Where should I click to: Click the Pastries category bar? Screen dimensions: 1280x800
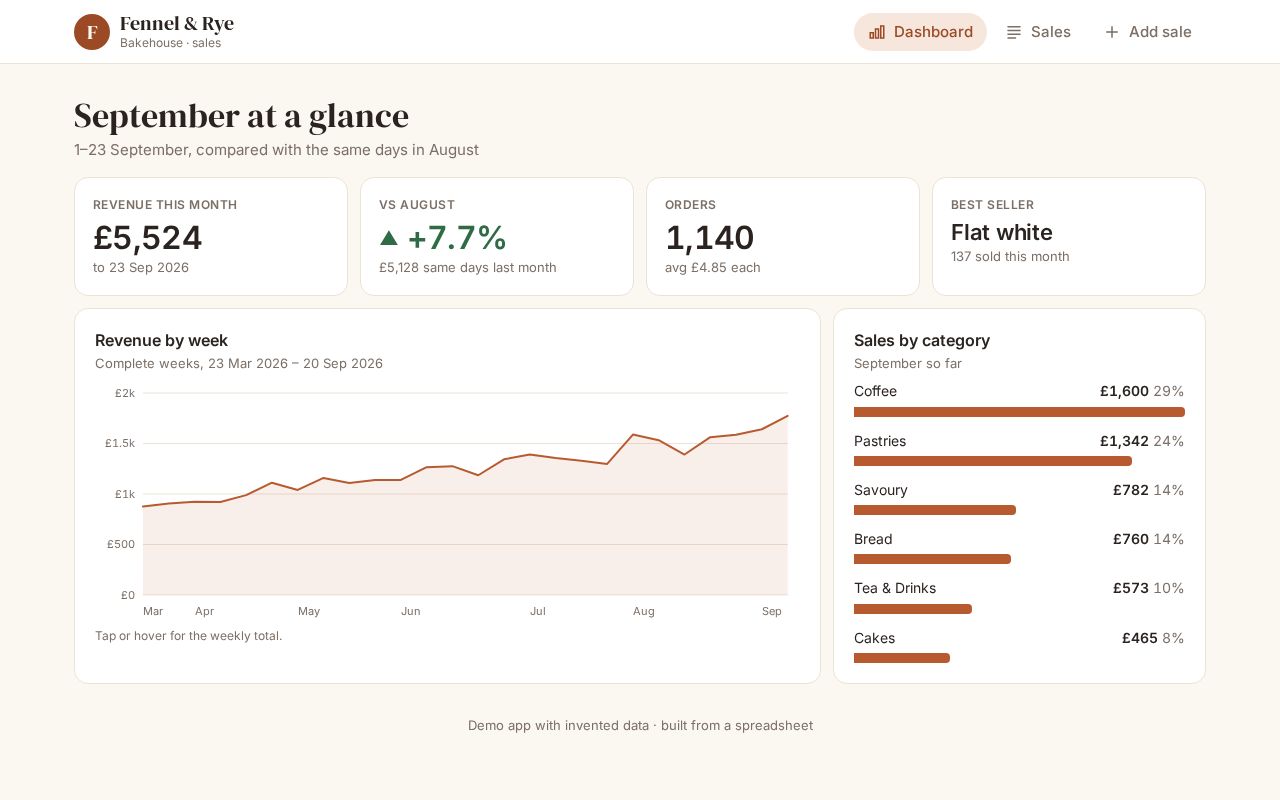(993, 461)
